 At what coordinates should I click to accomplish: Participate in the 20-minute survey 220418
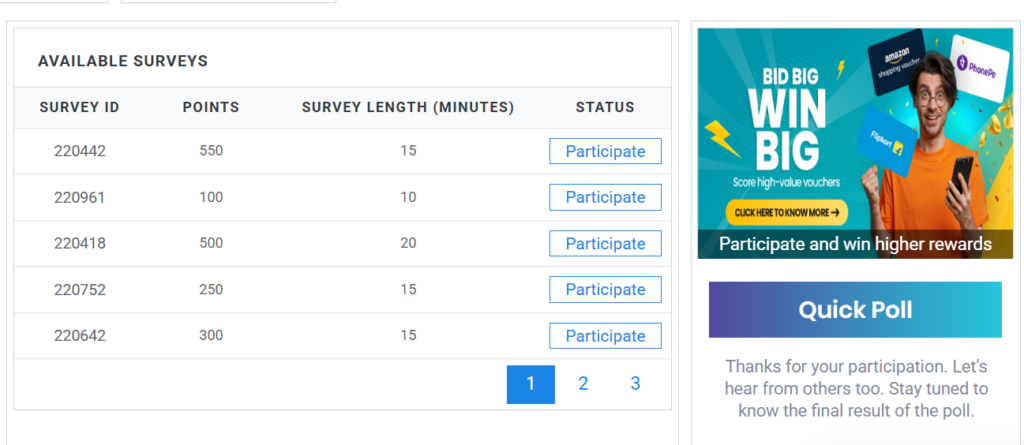coord(605,243)
